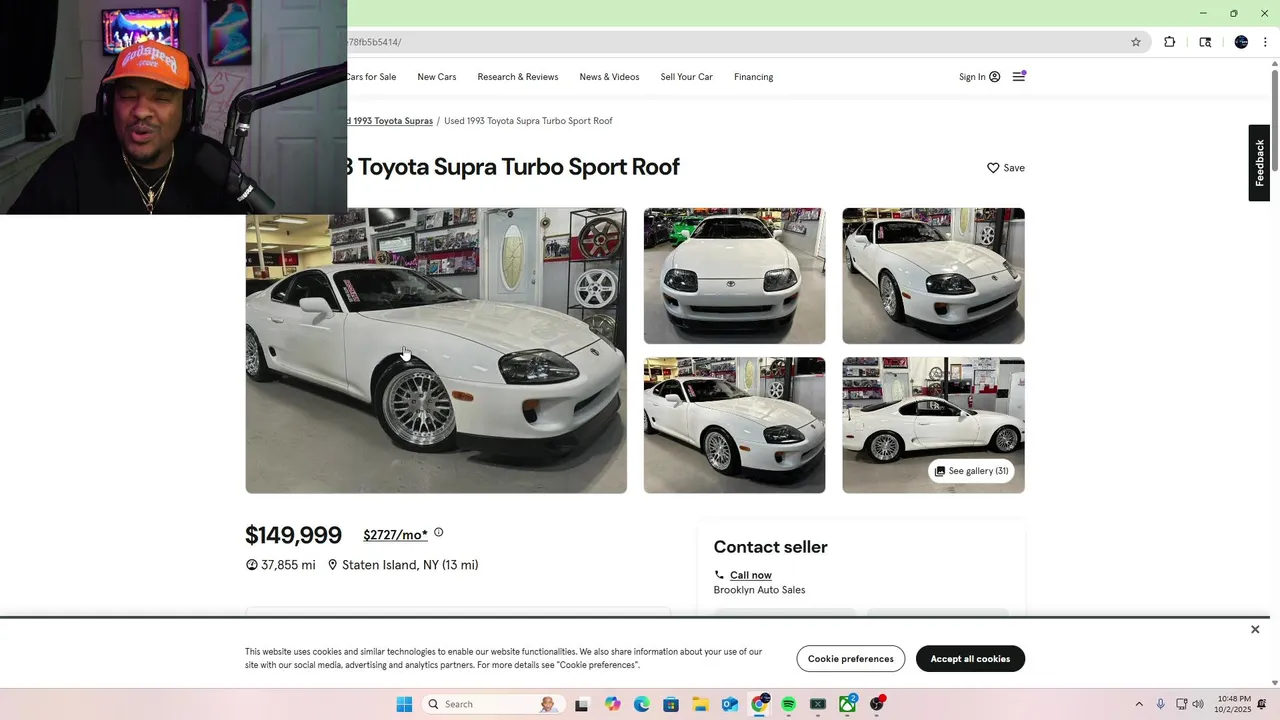Click Accept all cookies
The width and height of the screenshot is (1280, 720).
coord(970,659)
